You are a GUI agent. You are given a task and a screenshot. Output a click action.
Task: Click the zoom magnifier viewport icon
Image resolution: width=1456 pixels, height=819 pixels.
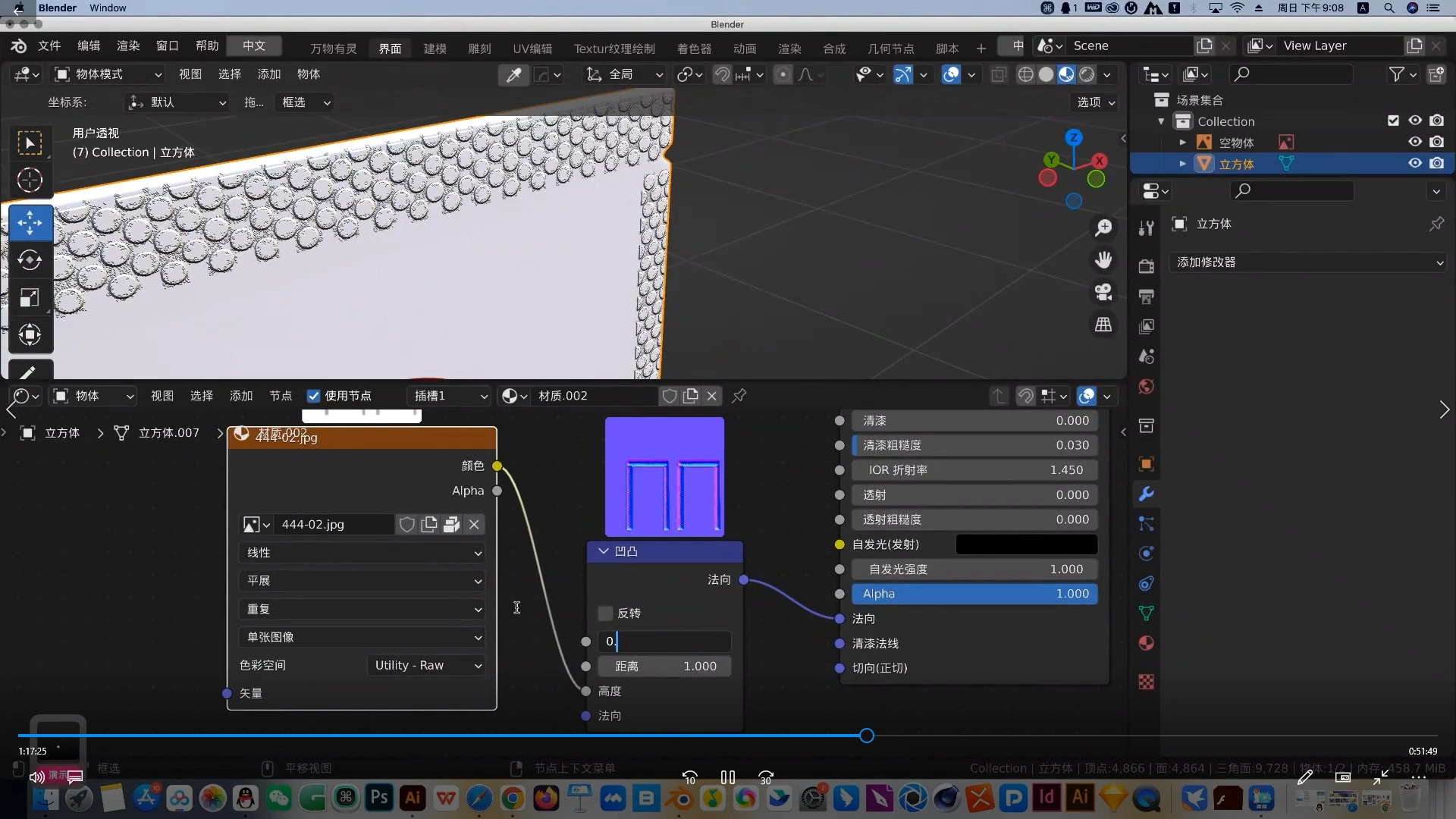pos(1103,227)
